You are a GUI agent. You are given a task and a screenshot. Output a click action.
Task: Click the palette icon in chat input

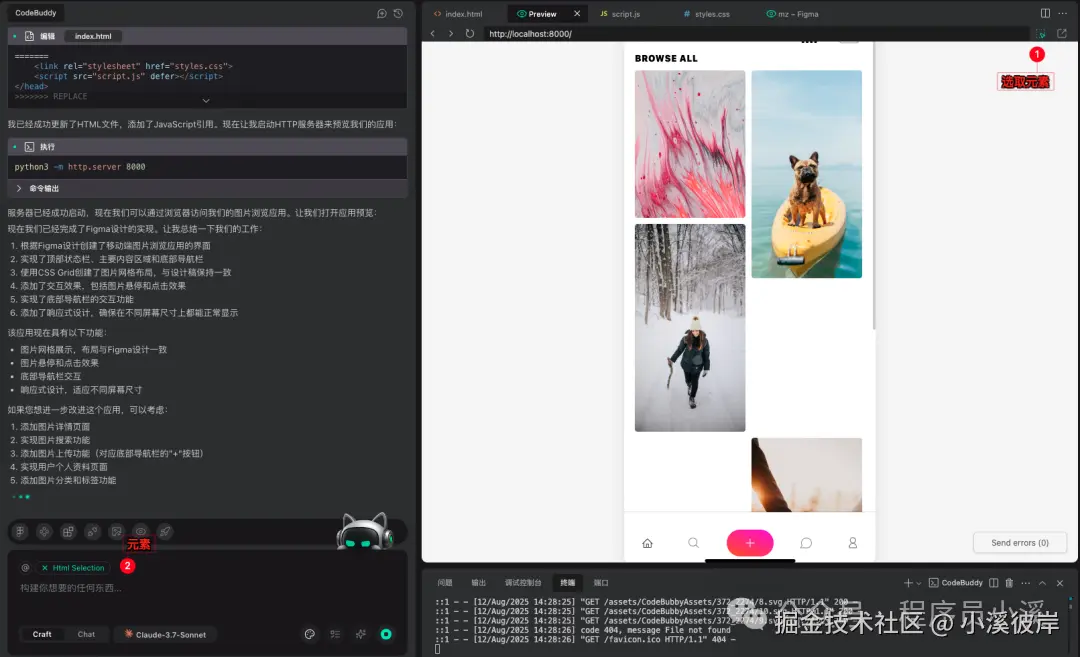coord(310,634)
